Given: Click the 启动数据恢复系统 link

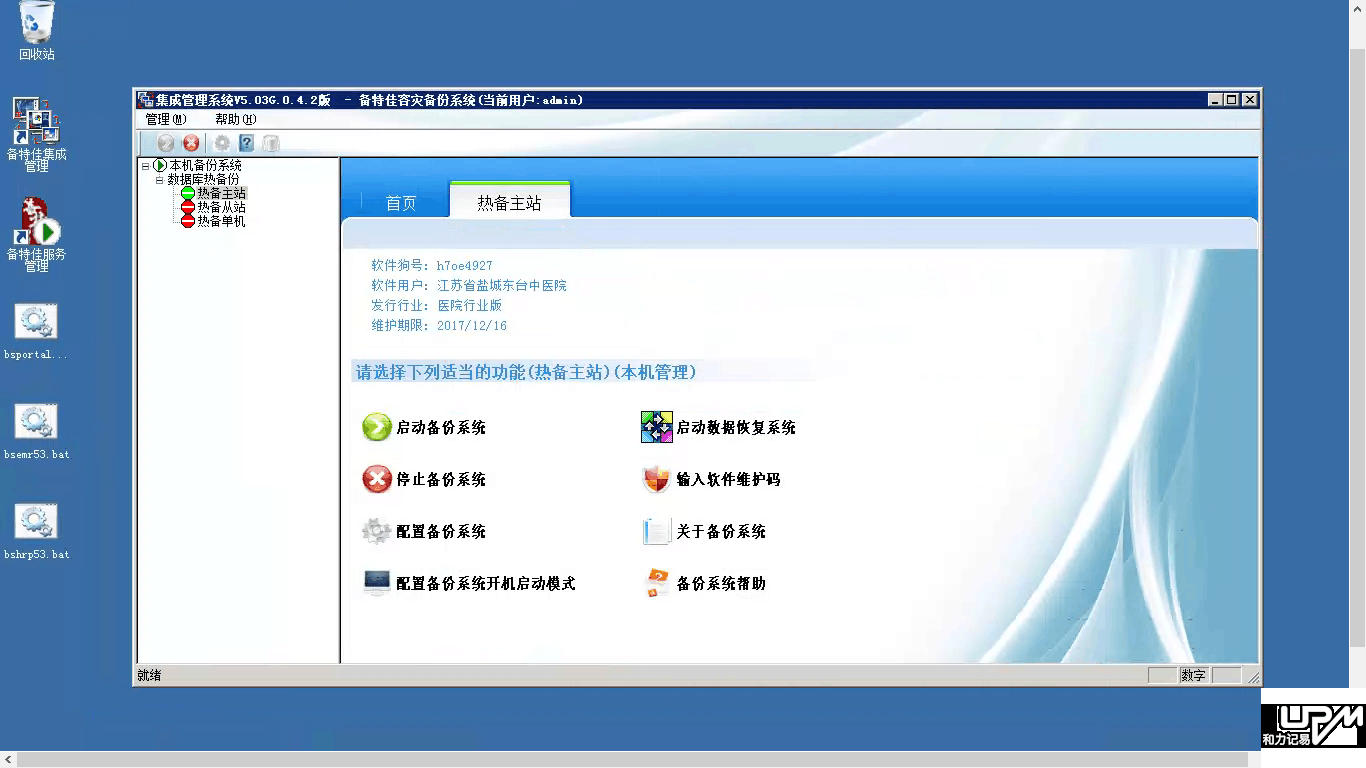Looking at the screenshot, I should pyautogui.click(x=736, y=427).
